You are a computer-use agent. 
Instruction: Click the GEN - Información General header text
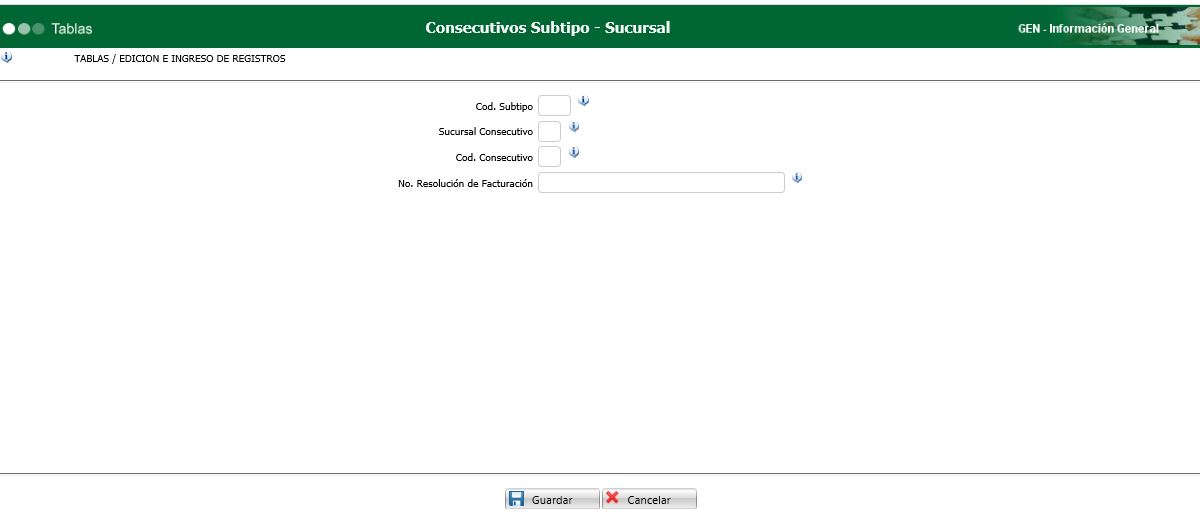click(1088, 29)
